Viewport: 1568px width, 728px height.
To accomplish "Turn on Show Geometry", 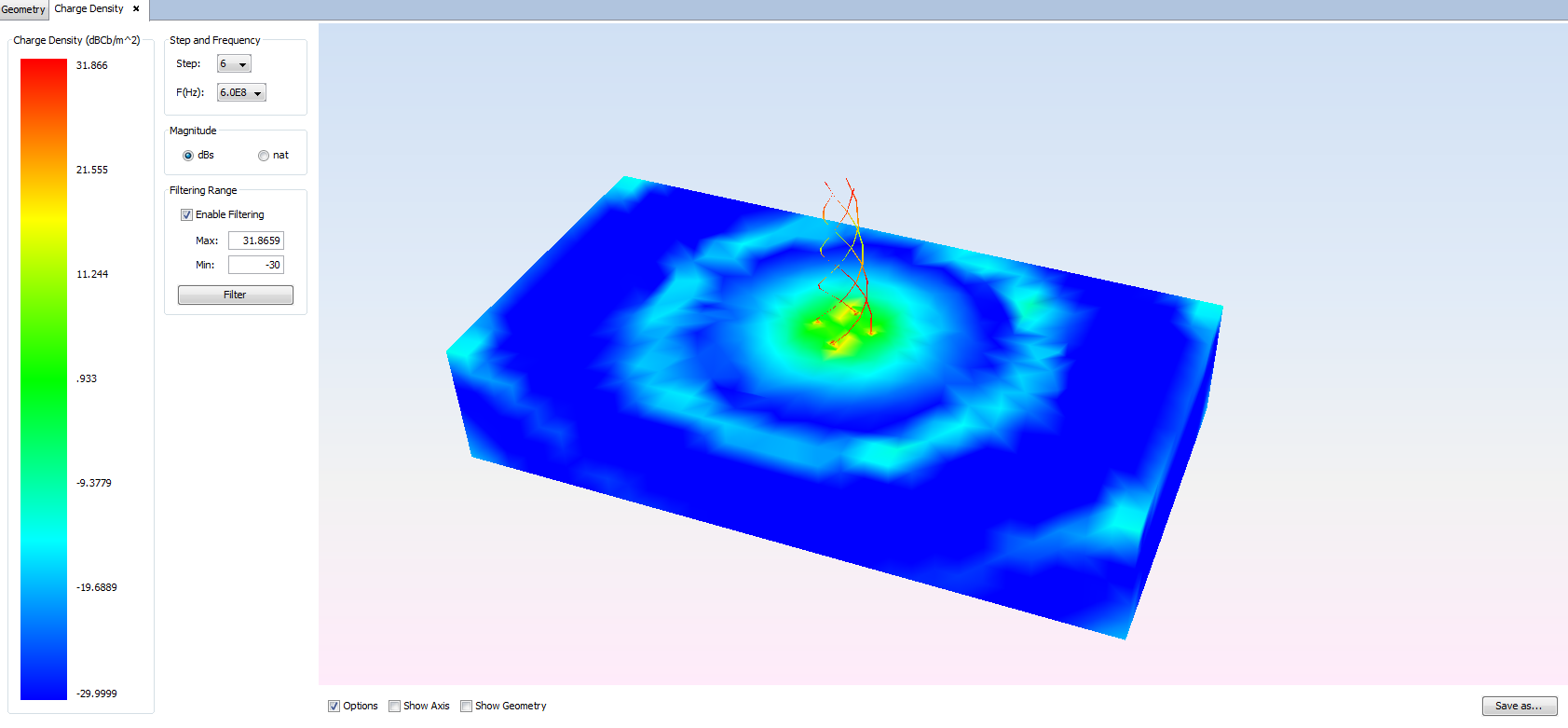I will point(467,707).
